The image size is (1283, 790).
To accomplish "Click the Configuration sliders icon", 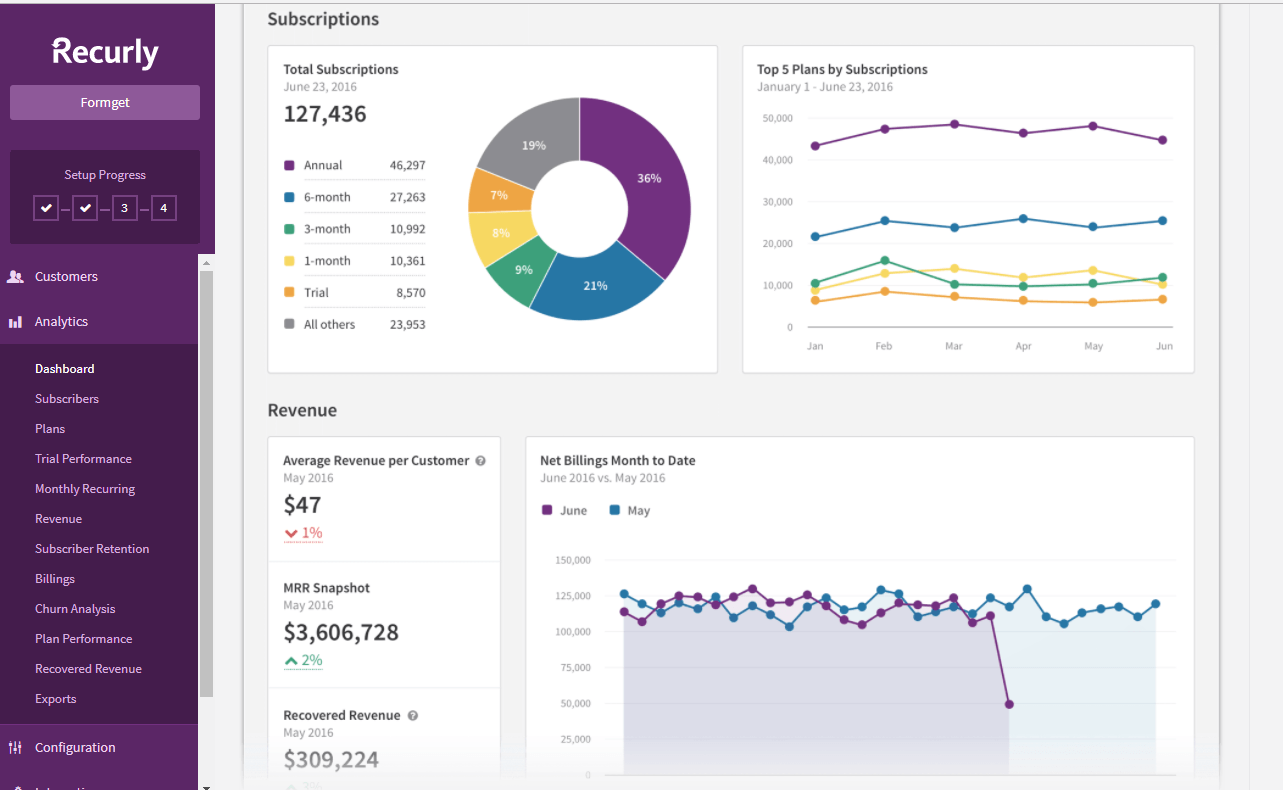I will click(15, 747).
